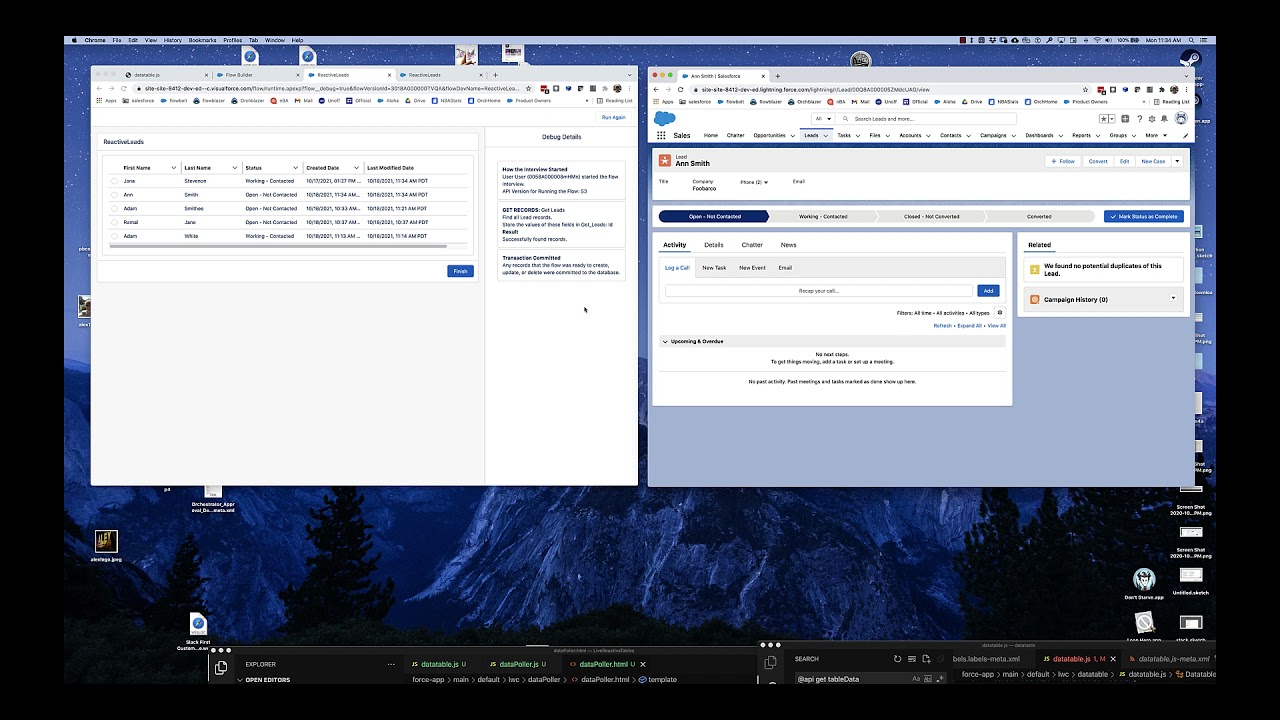Open the Created Date column menu

tap(356, 168)
